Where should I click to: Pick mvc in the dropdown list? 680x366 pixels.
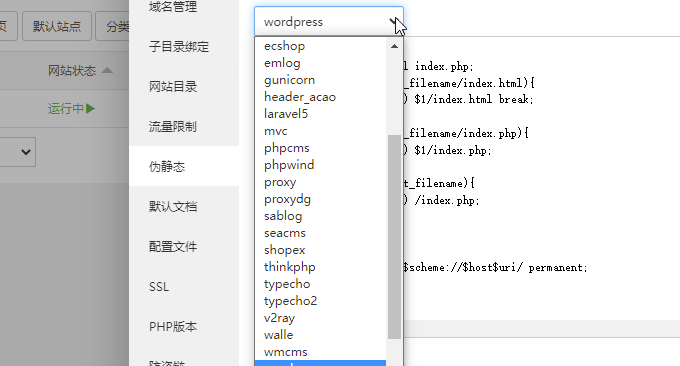click(320, 131)
